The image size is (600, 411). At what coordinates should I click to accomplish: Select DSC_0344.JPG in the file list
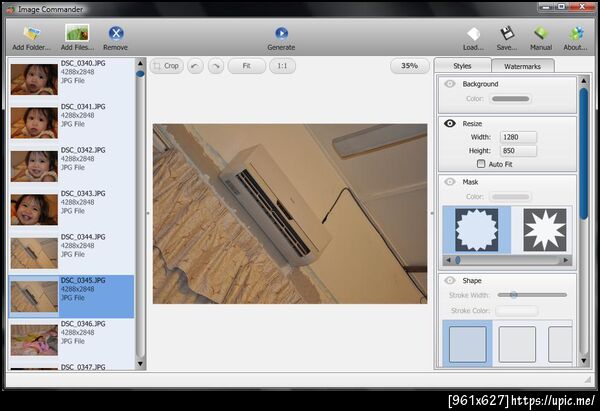[x=72, y=252]
